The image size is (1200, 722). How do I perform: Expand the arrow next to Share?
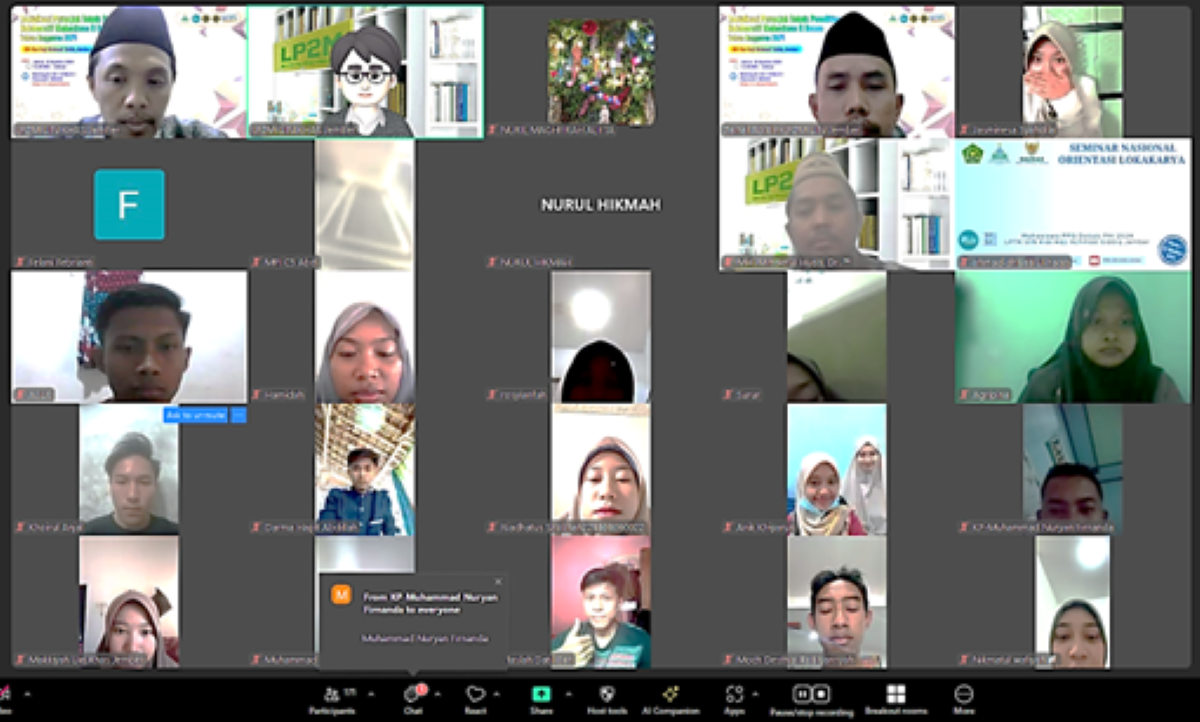[x=569, y=693]
